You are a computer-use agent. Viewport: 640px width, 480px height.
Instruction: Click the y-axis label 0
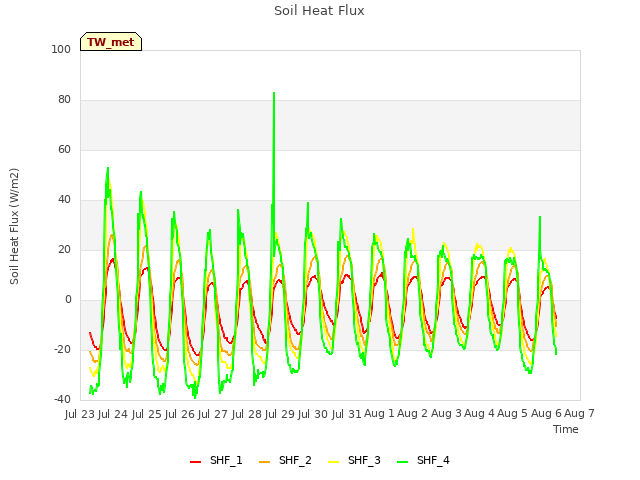[68, 300]
